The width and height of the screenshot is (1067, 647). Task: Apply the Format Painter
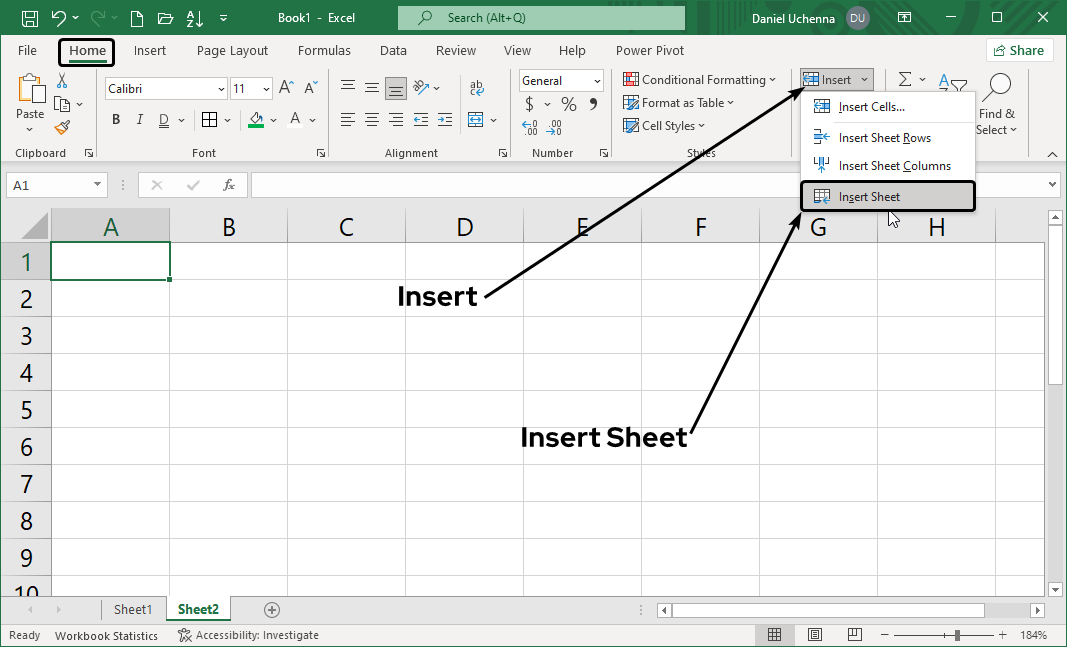pyautogui.click(x=60, y=127)
